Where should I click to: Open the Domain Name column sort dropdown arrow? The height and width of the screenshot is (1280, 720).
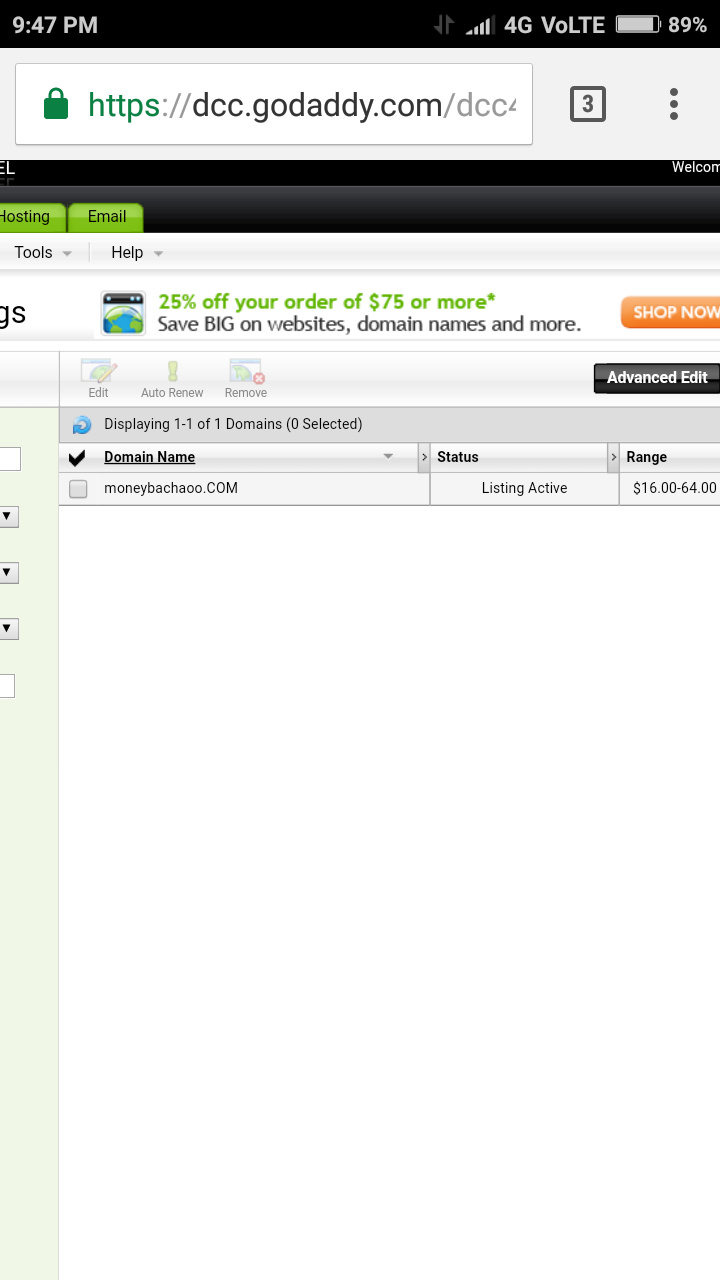point(388,457)
